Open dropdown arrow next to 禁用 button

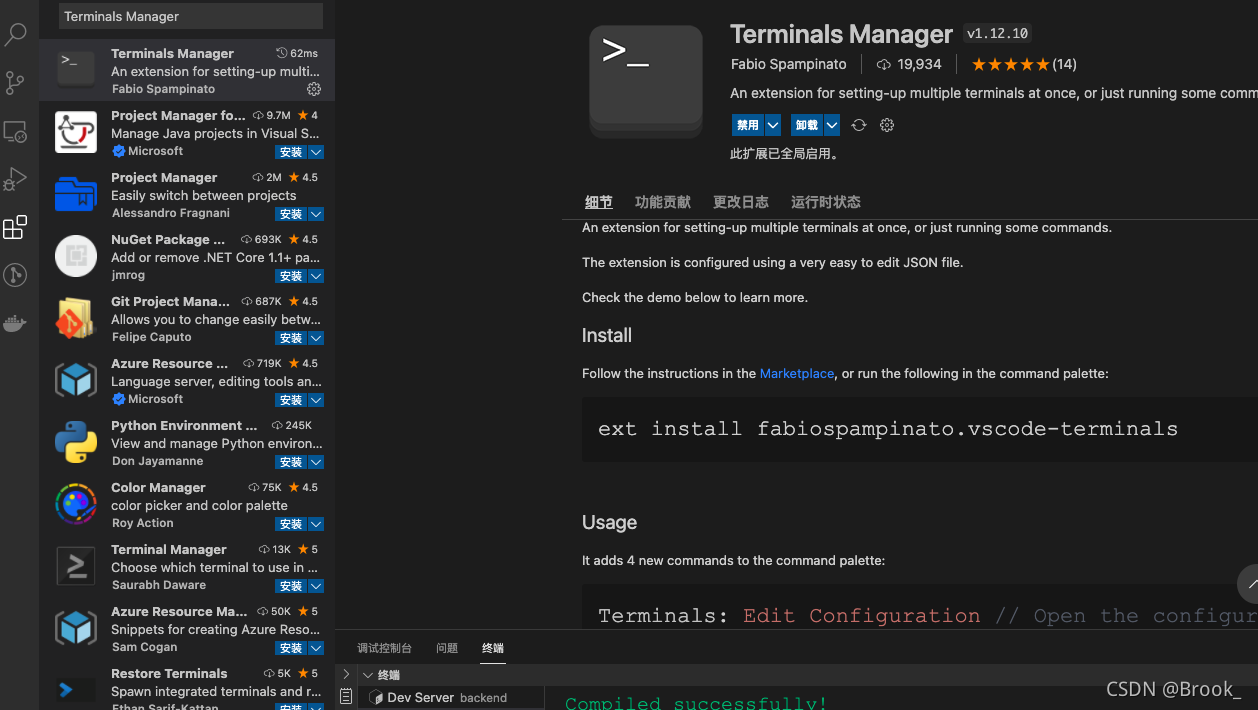773,125
